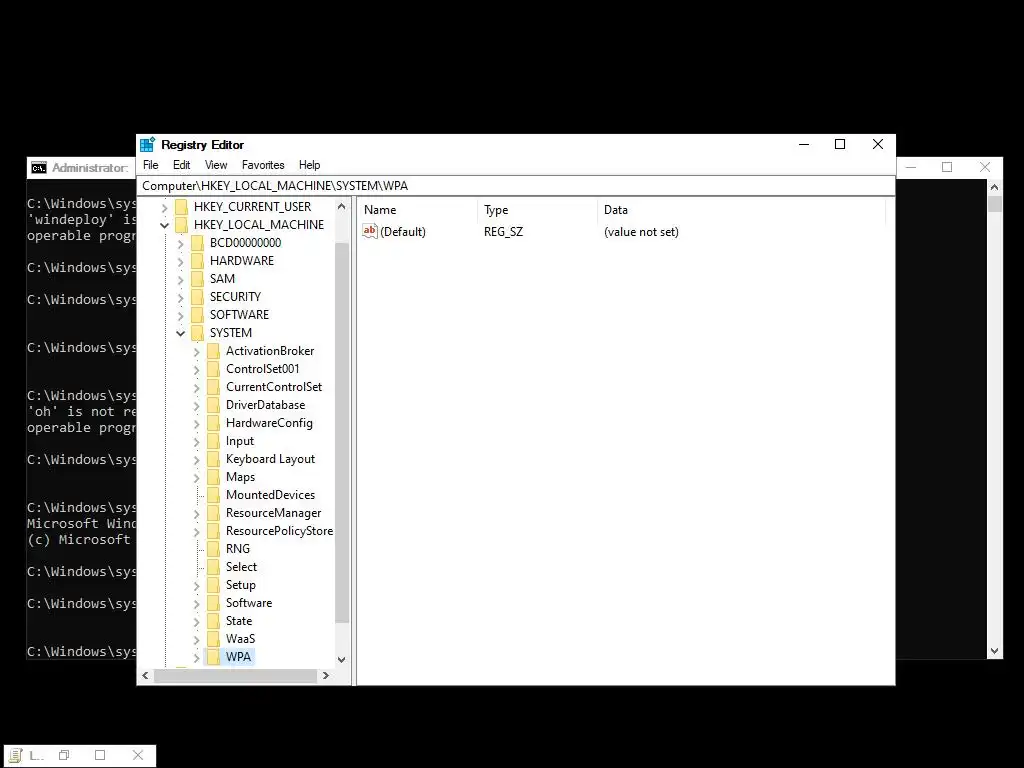
Task: Click the WPA folder icon
Action: point(214,656)
